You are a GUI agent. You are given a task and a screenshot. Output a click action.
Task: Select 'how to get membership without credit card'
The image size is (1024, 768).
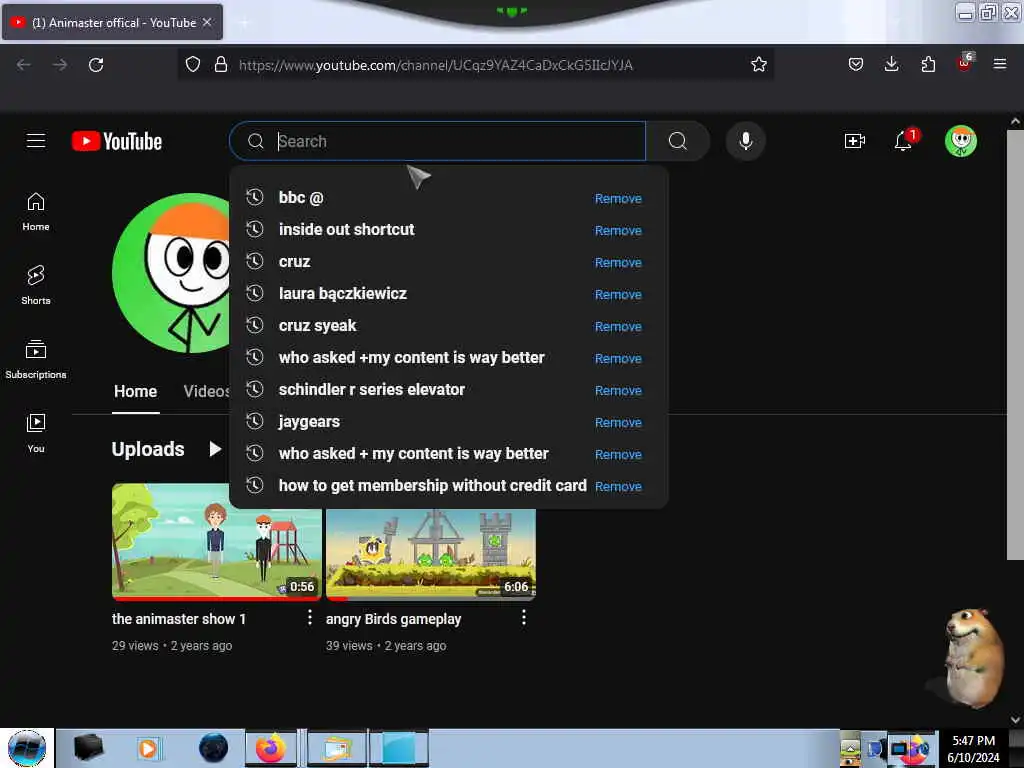click(x=432, y=485)
